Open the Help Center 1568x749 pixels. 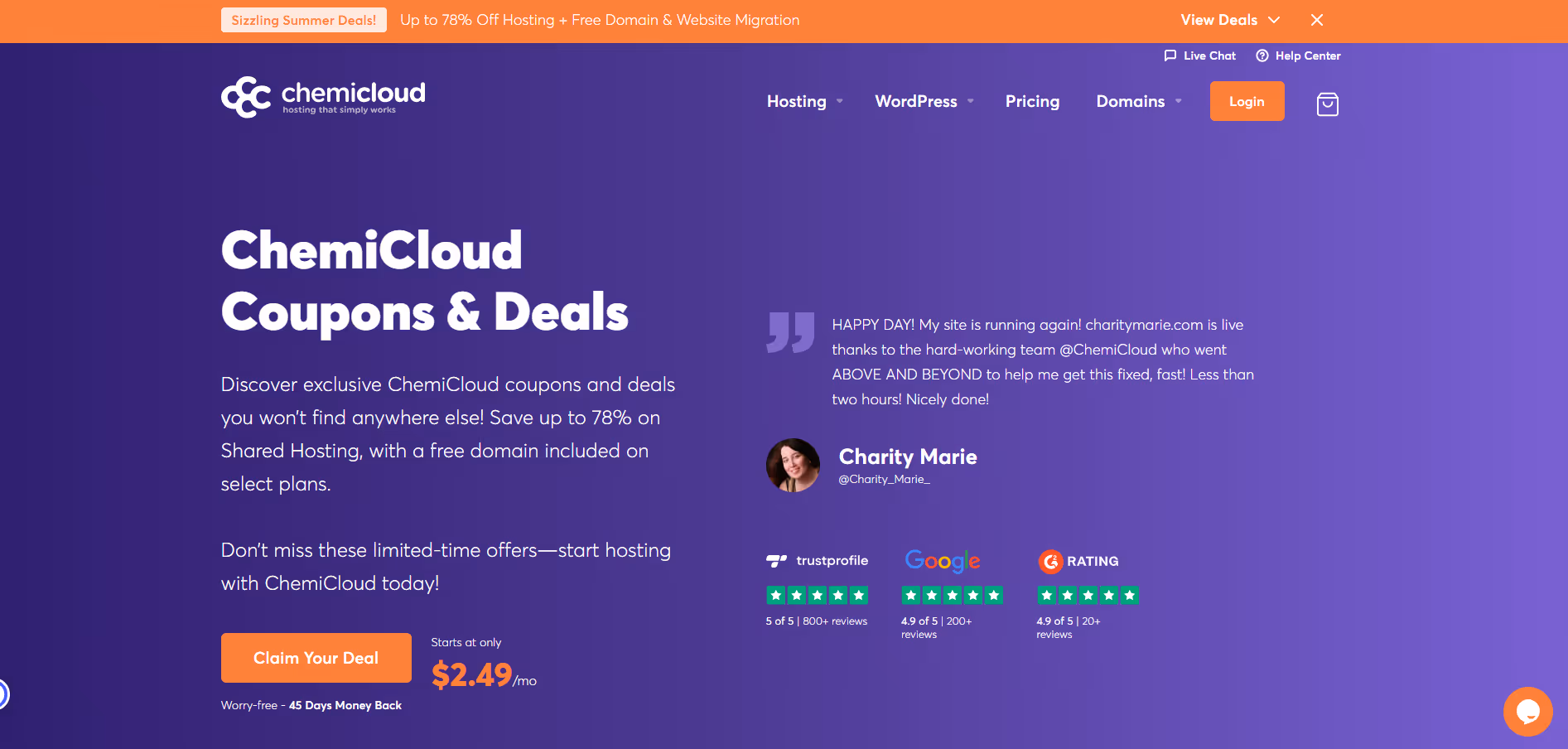[x=1298, y=56]
